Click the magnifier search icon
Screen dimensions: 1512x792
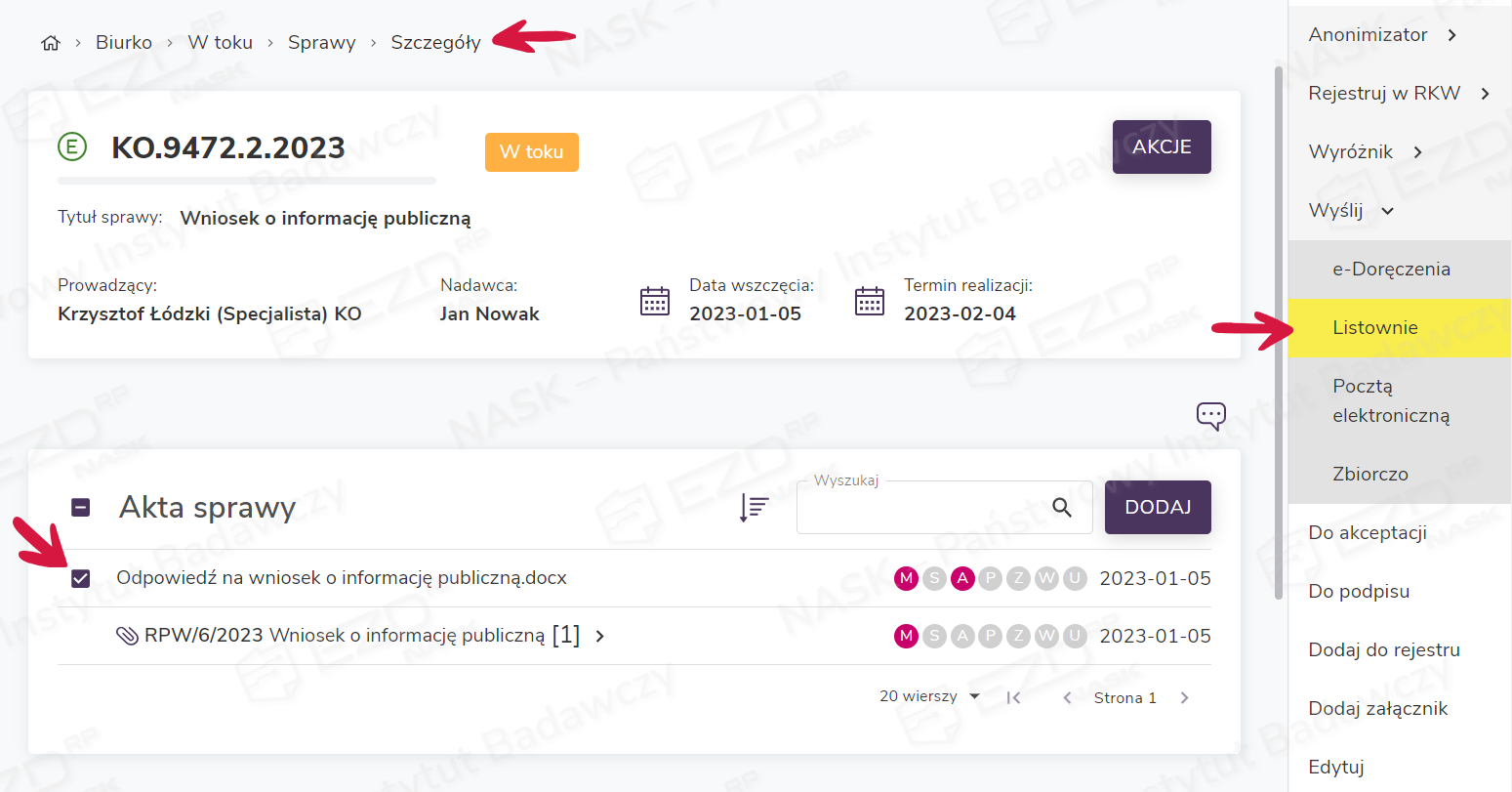pyautogui.click(x=1062, y=508)
